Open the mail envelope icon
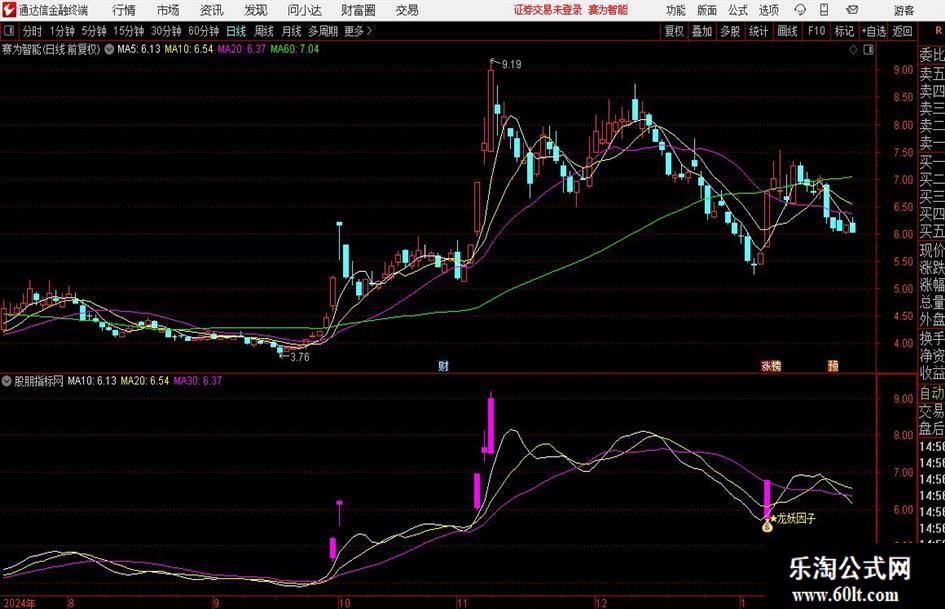This screenshot has width=945, height=609. 852,10
